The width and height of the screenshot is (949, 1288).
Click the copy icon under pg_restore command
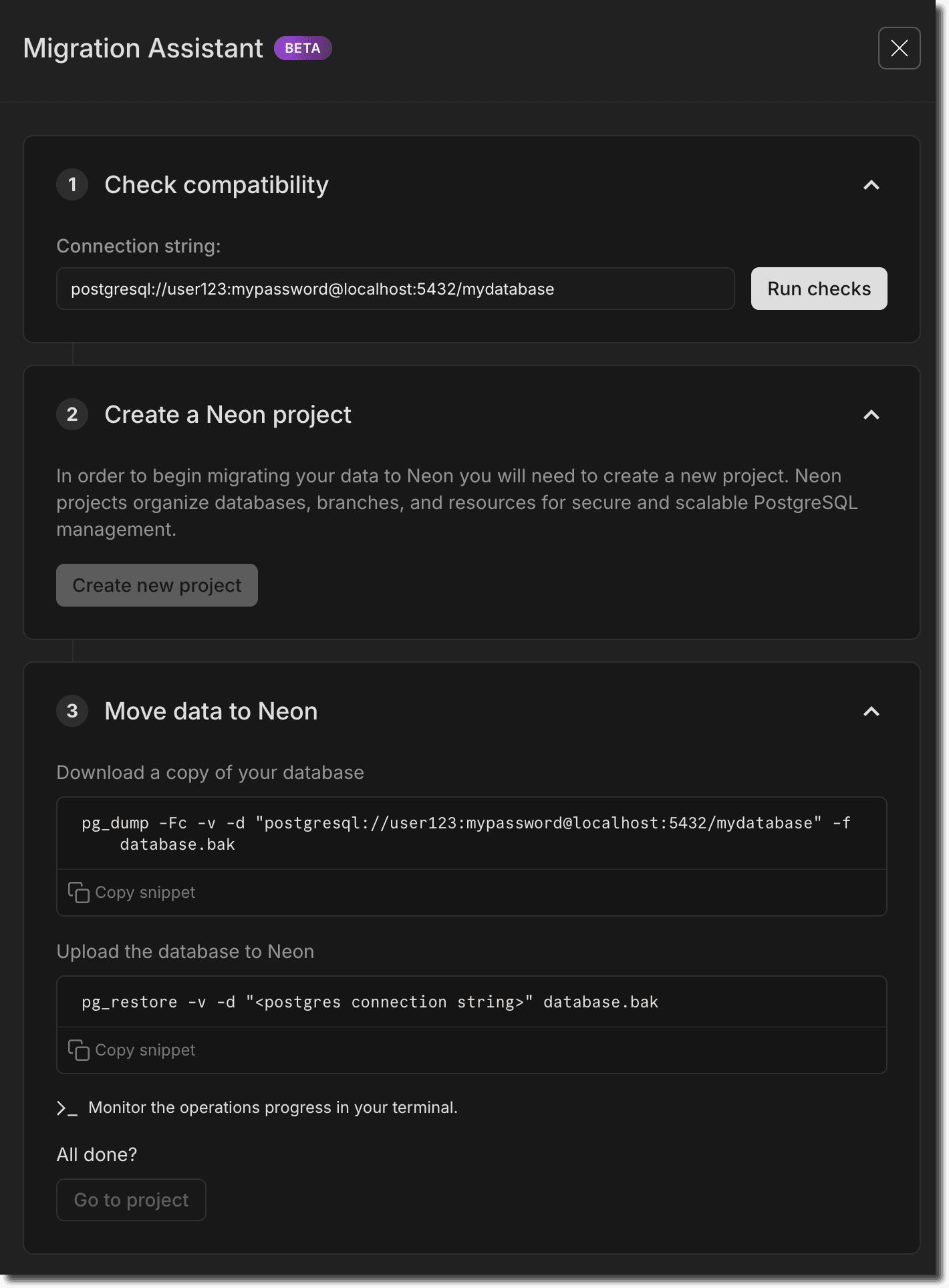[78, 1050]
